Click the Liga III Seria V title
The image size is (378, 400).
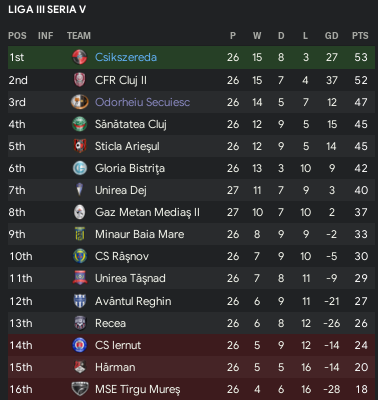(x=47, y=10)
